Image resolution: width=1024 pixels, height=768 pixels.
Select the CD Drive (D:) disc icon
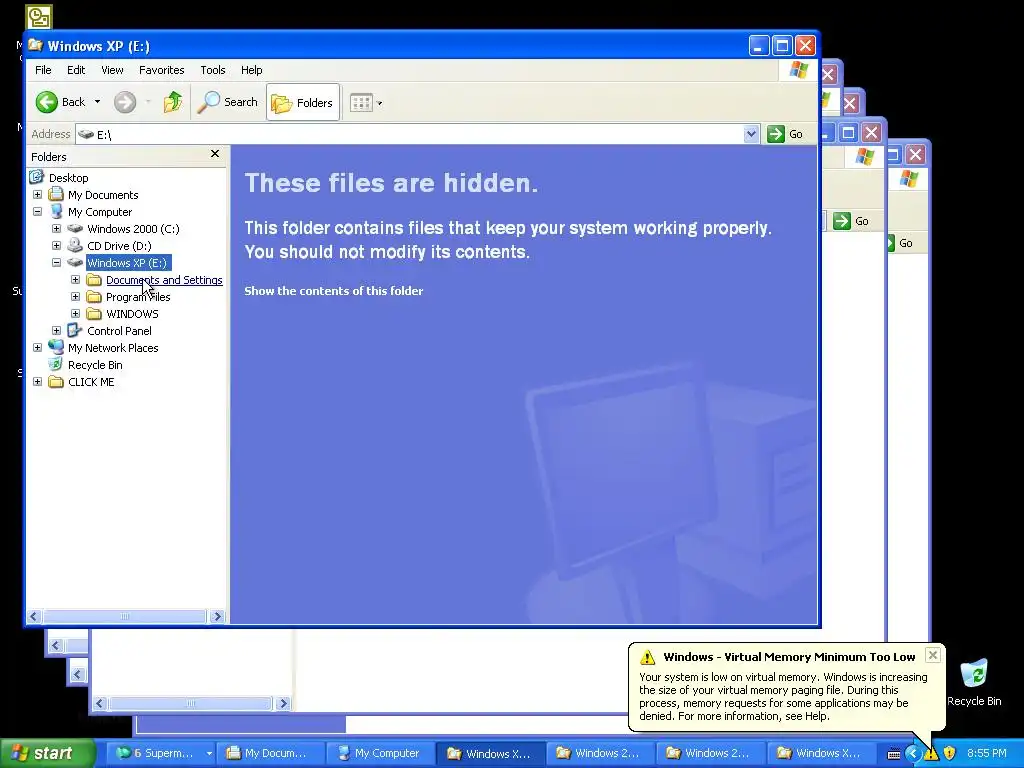(75, 245)
